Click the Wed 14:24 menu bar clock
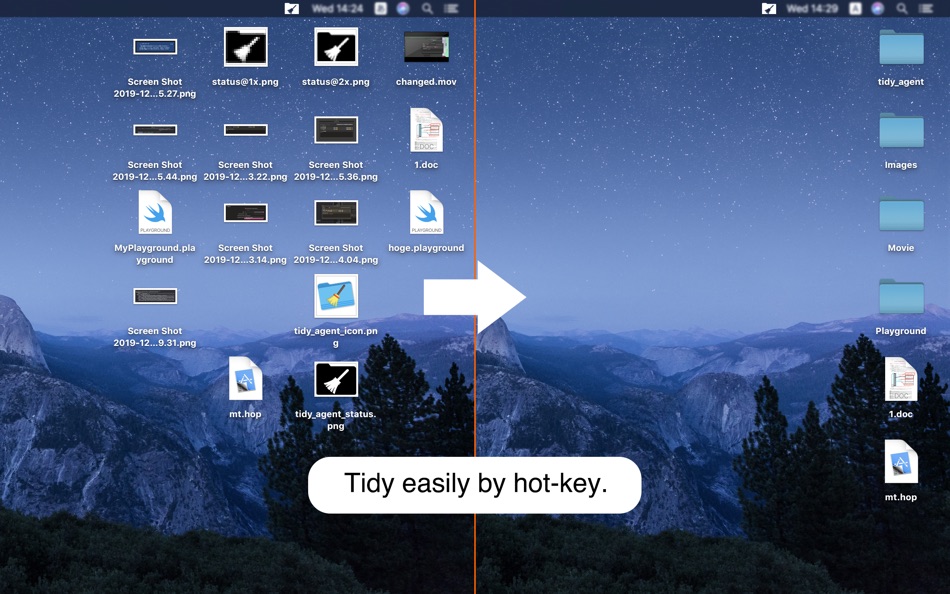950x594 pixels. point(337,8)
